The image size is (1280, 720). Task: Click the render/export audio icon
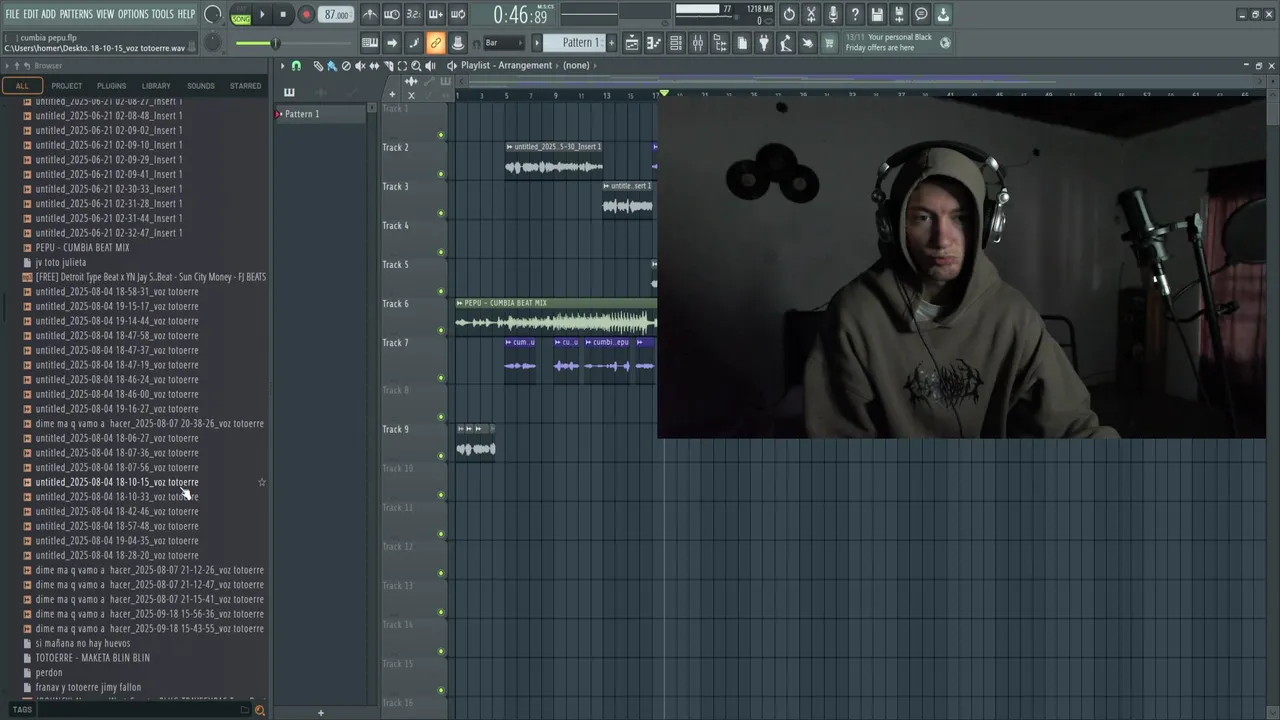899,14
